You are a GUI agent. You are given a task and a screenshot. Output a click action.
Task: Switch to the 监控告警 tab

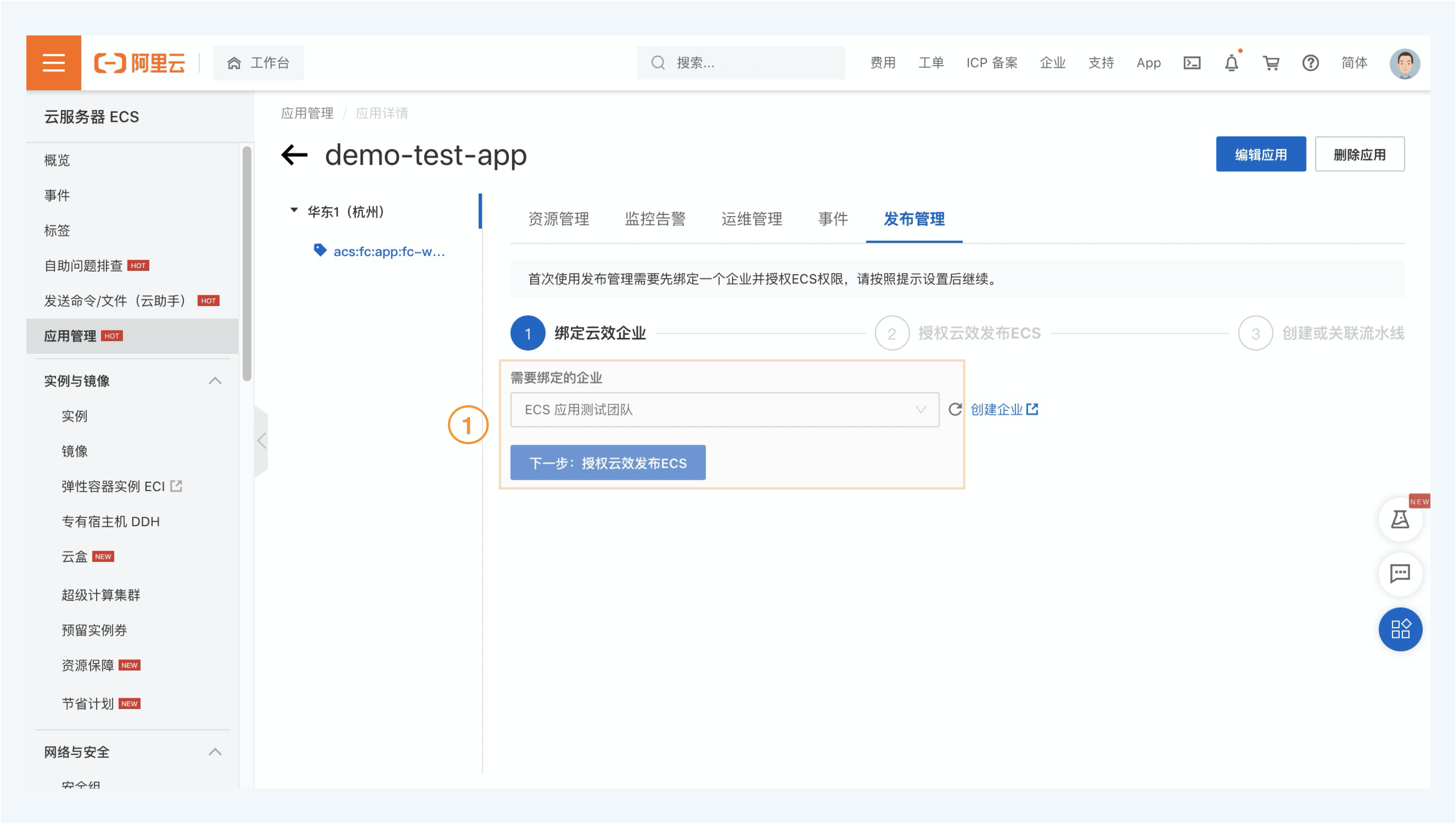(655, 219)
